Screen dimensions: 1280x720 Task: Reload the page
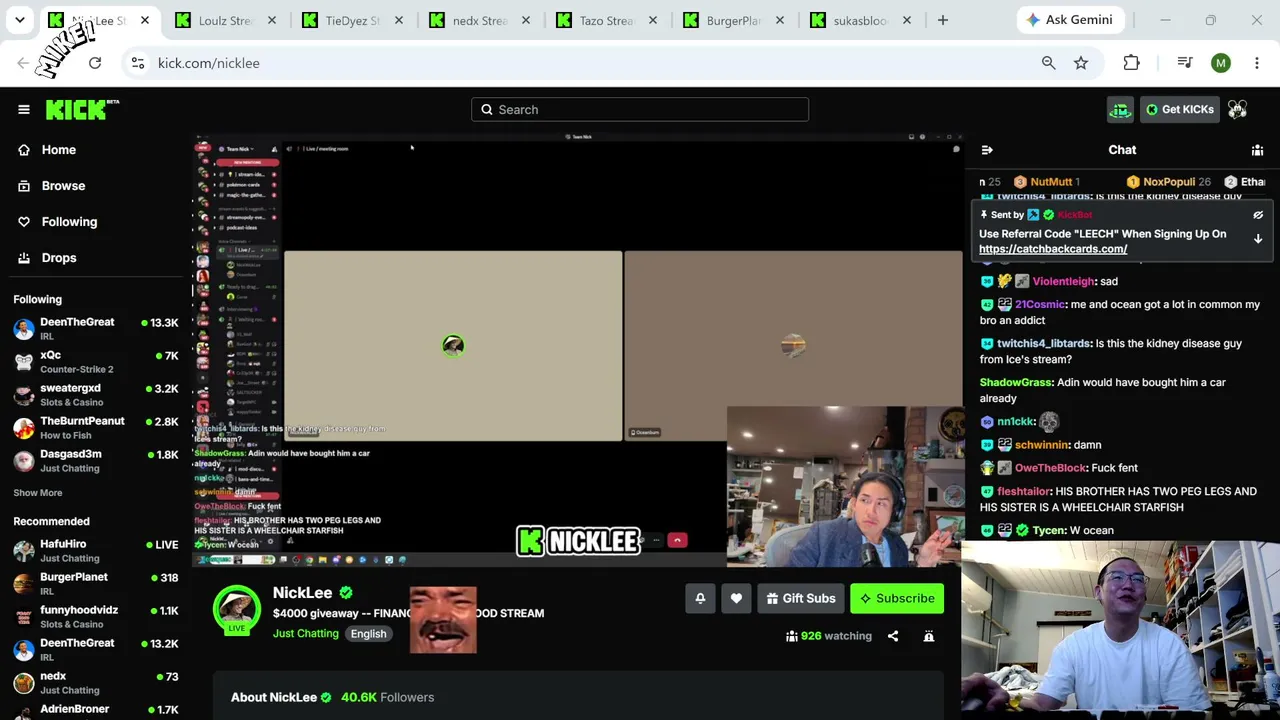95,63
